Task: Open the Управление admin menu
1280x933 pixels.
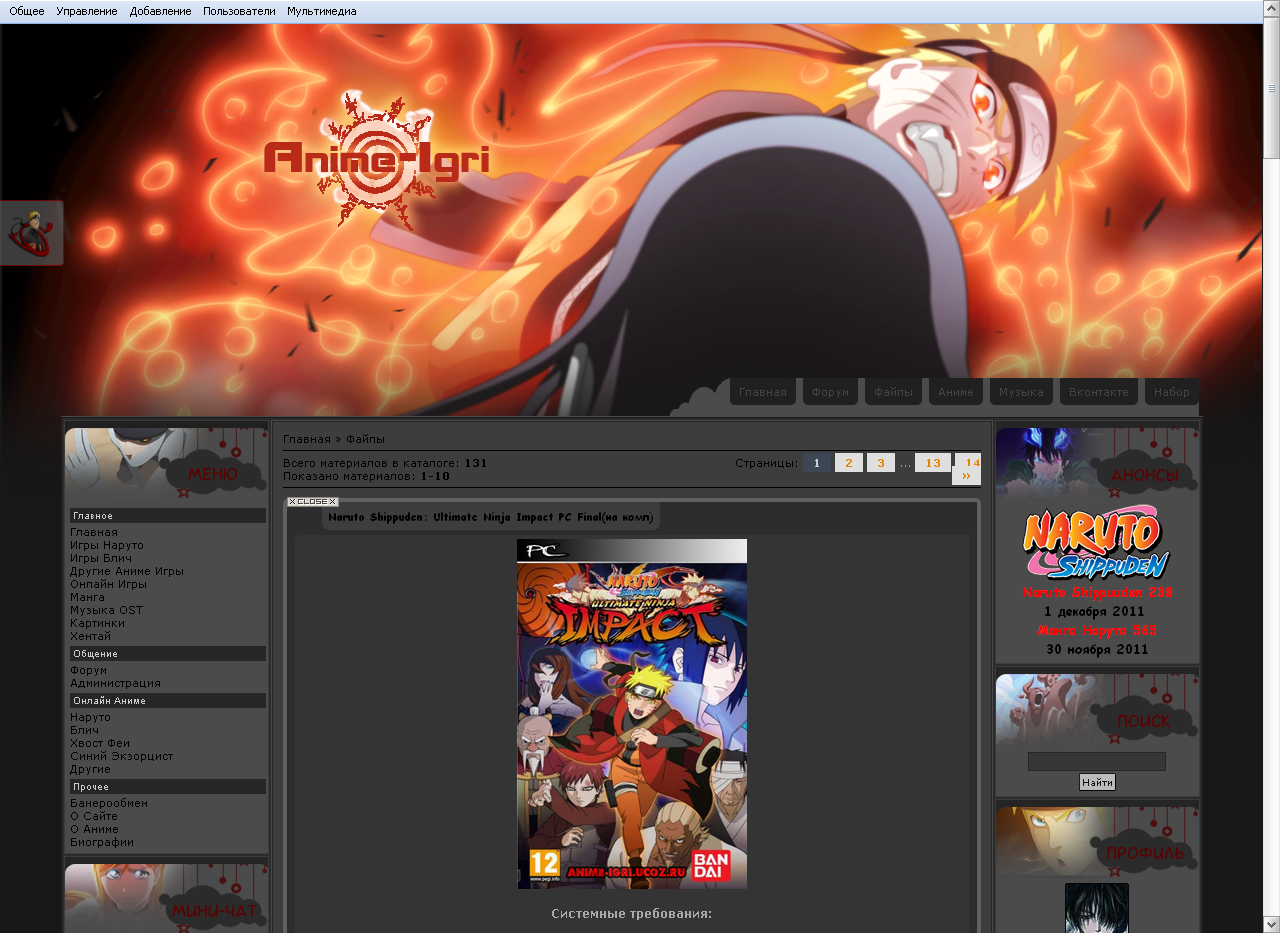Action: (87, 11)
